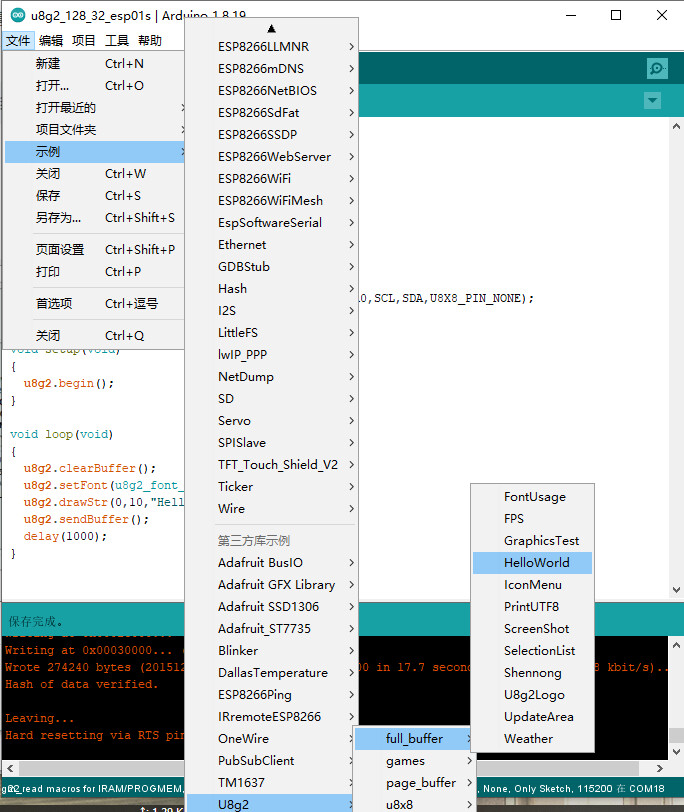This screenshot has width=684, height=812.
Task: Open the IconMenu example
Action: [x=532, y=585]
